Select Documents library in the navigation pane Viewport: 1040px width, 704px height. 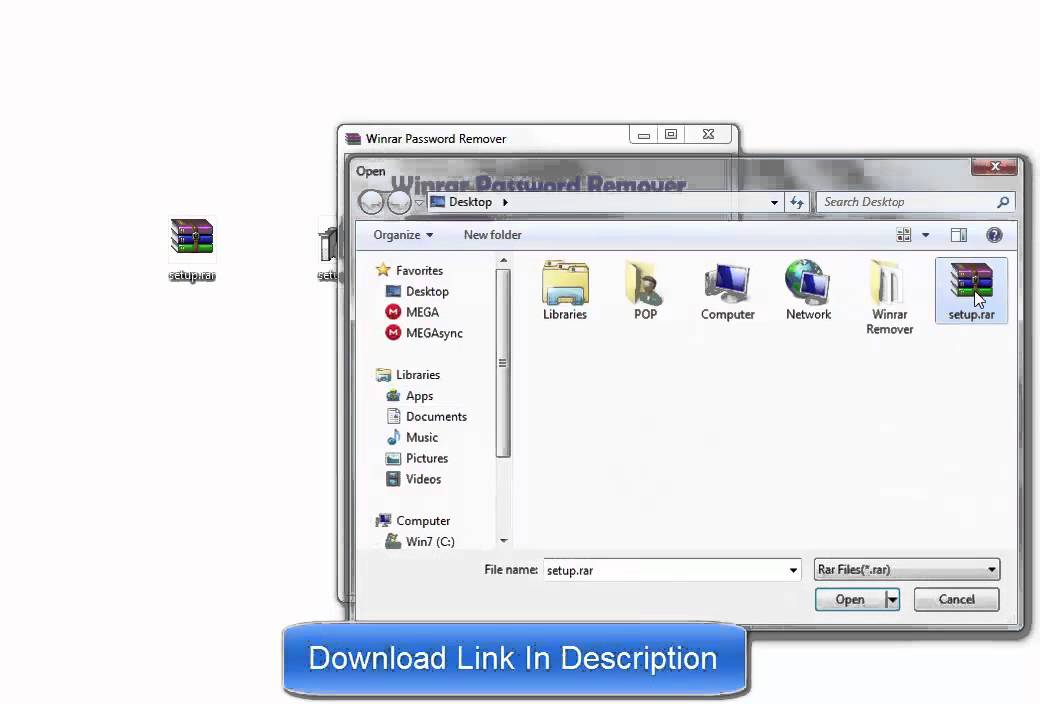426,417
